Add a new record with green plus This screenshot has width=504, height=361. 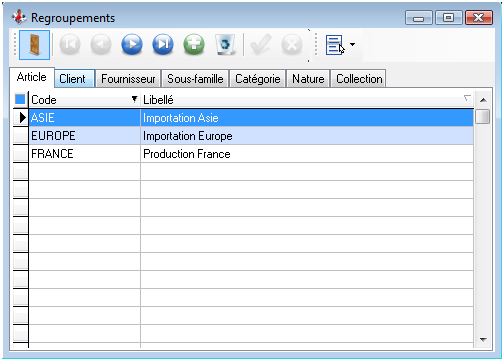pos(194,44)
